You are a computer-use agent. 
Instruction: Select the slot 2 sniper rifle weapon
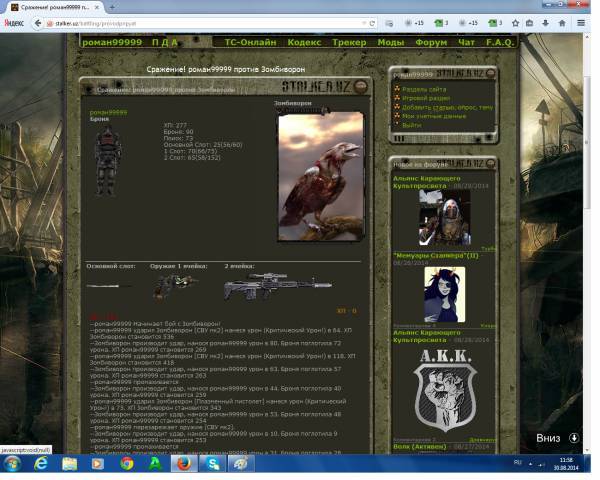coord(278,286)
